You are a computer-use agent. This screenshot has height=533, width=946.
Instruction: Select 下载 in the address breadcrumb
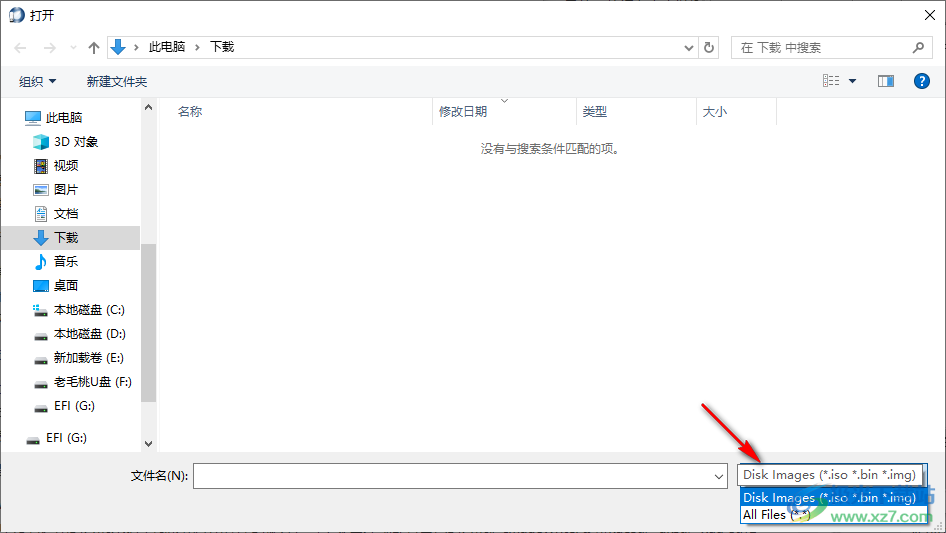[222, 47]
